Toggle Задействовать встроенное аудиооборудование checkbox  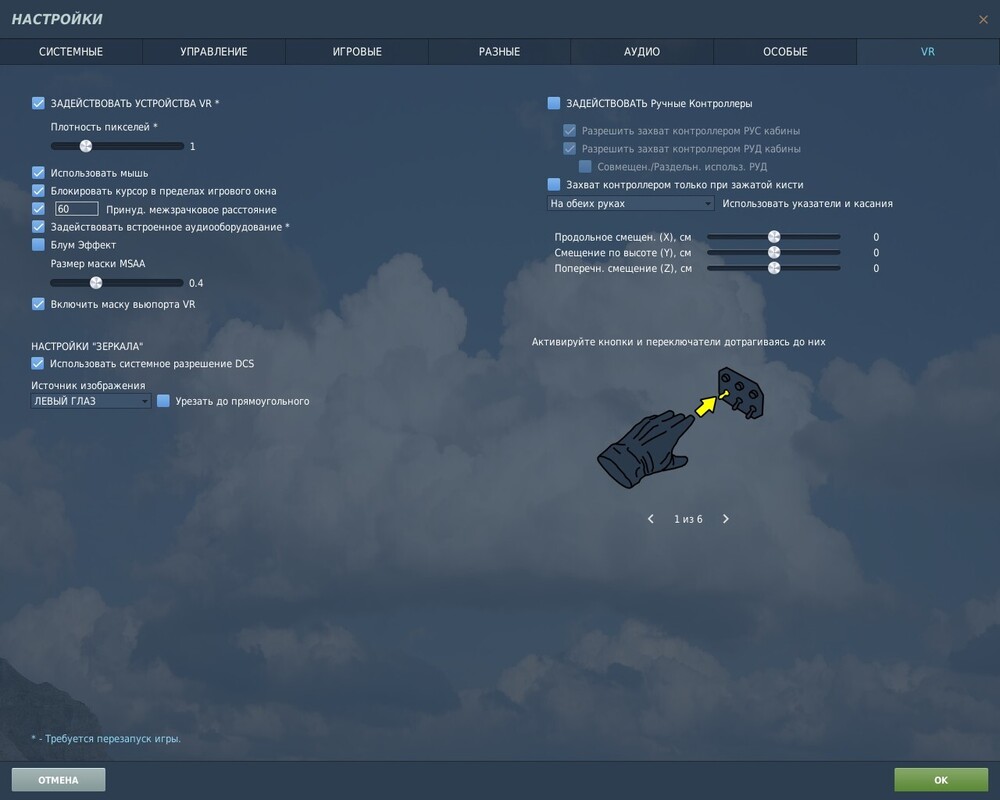tap(38, 226)
